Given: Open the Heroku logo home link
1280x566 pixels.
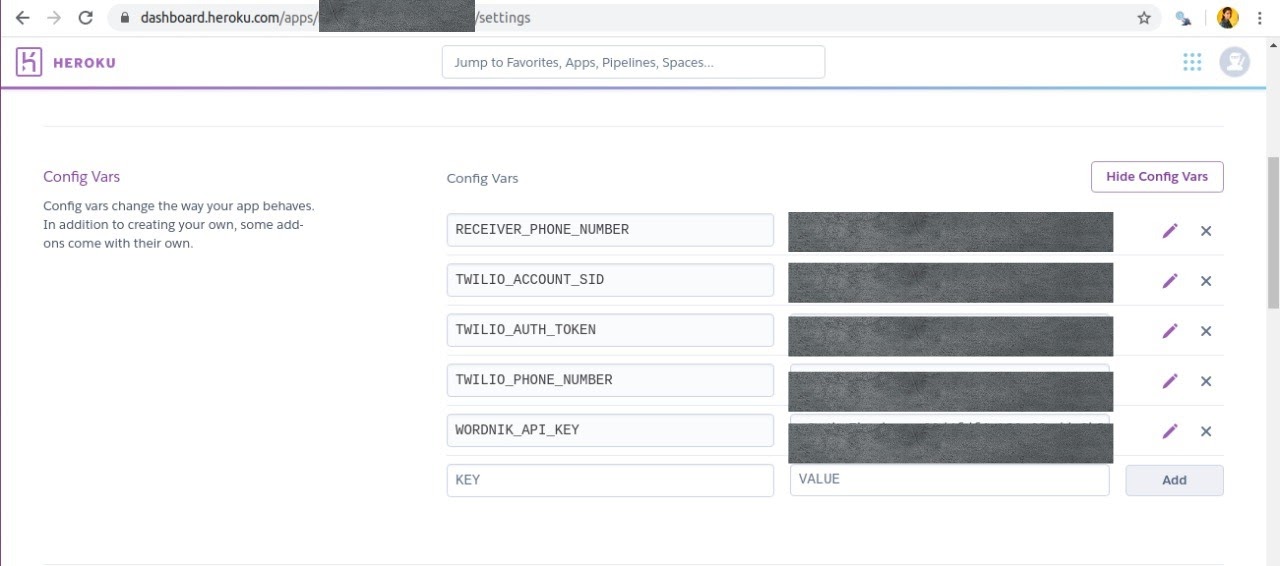Looking at the screenshot, I should click(x=66, y=62).
